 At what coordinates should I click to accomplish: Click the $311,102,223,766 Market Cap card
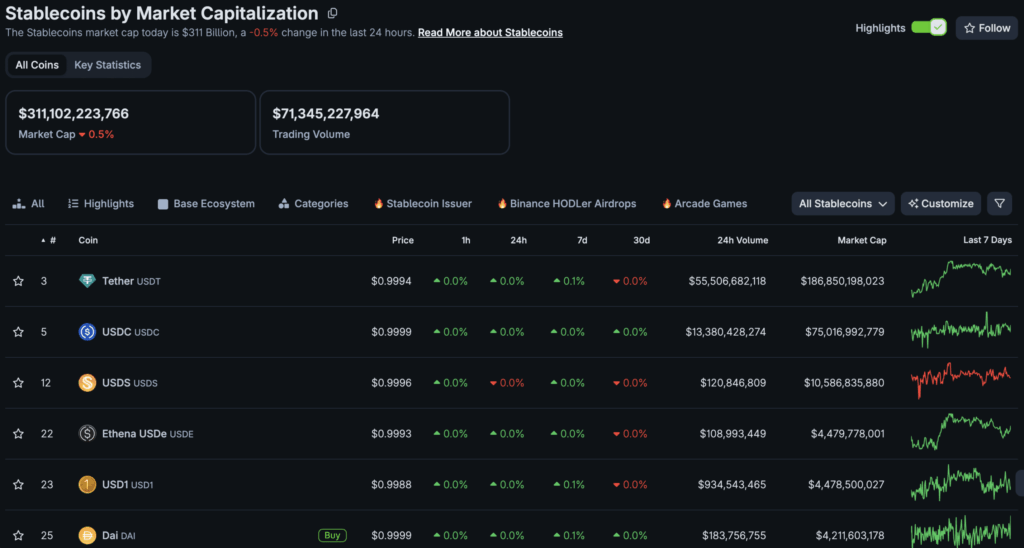[131, 122]
